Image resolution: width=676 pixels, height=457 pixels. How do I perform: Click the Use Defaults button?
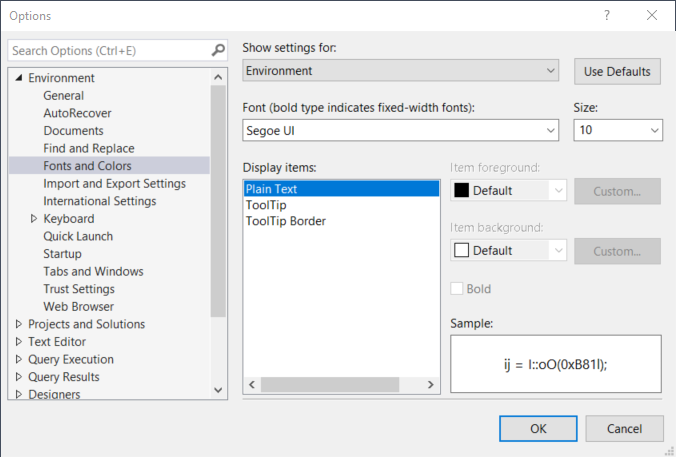(617, 72)
